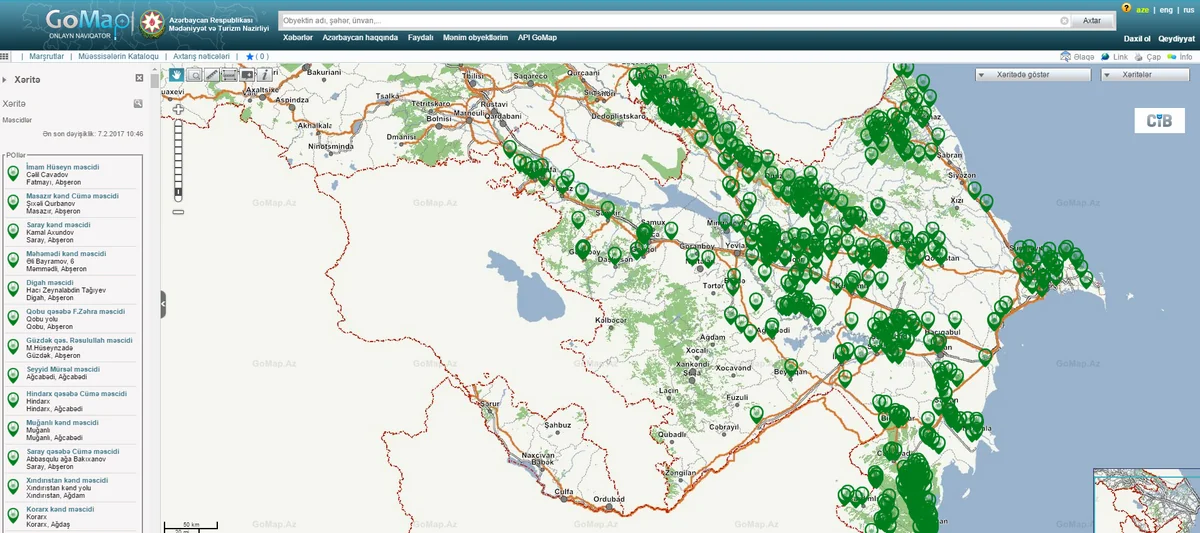
Task: Open Güzdək qəs. Rəsulullah məscidi link
Action: (x=79, y=341)
